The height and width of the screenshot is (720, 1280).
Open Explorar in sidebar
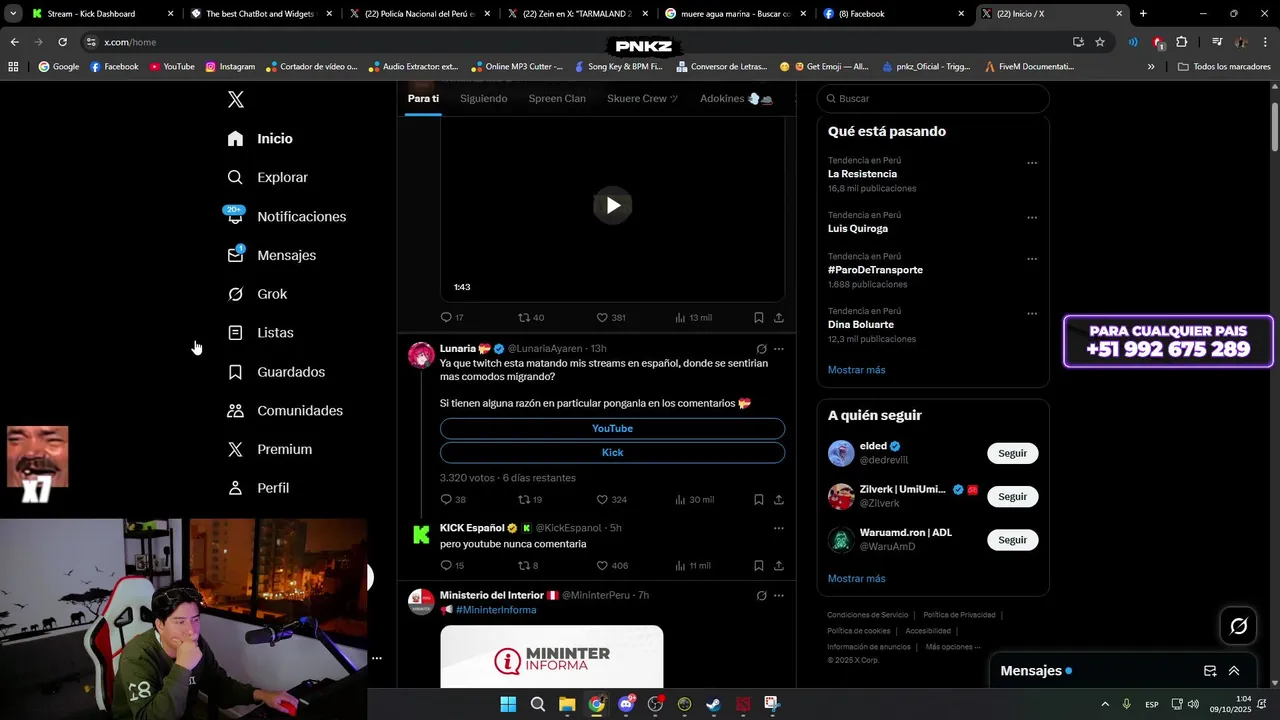click(x=267, y=177)
